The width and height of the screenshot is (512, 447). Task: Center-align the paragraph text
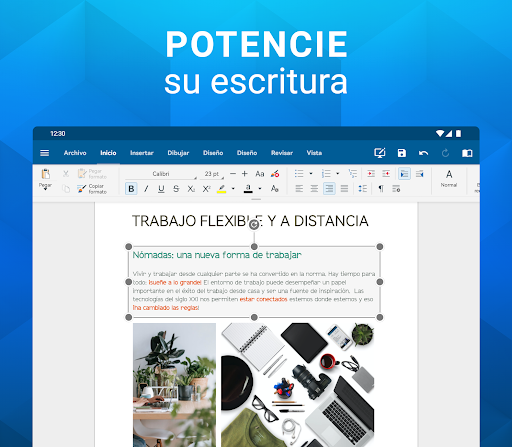[314, 189]
